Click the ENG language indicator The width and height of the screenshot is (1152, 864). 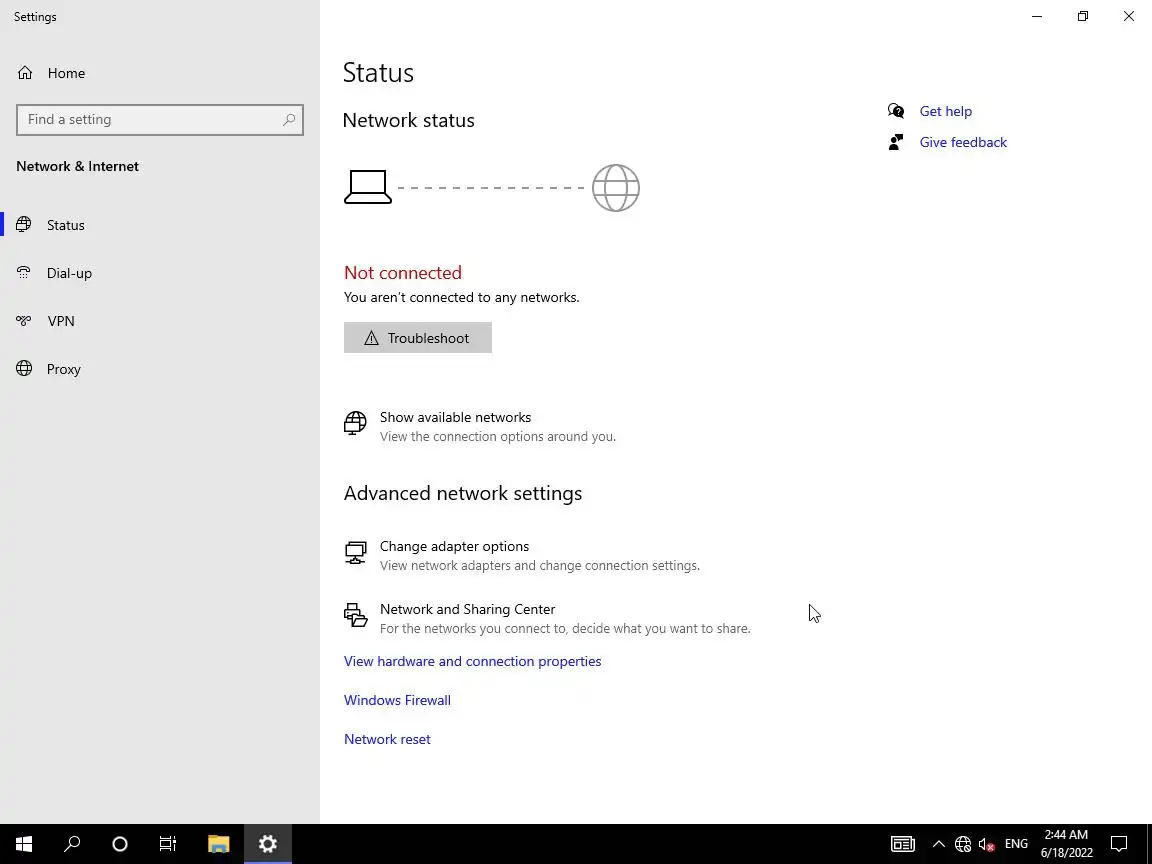click(1016, 844)
